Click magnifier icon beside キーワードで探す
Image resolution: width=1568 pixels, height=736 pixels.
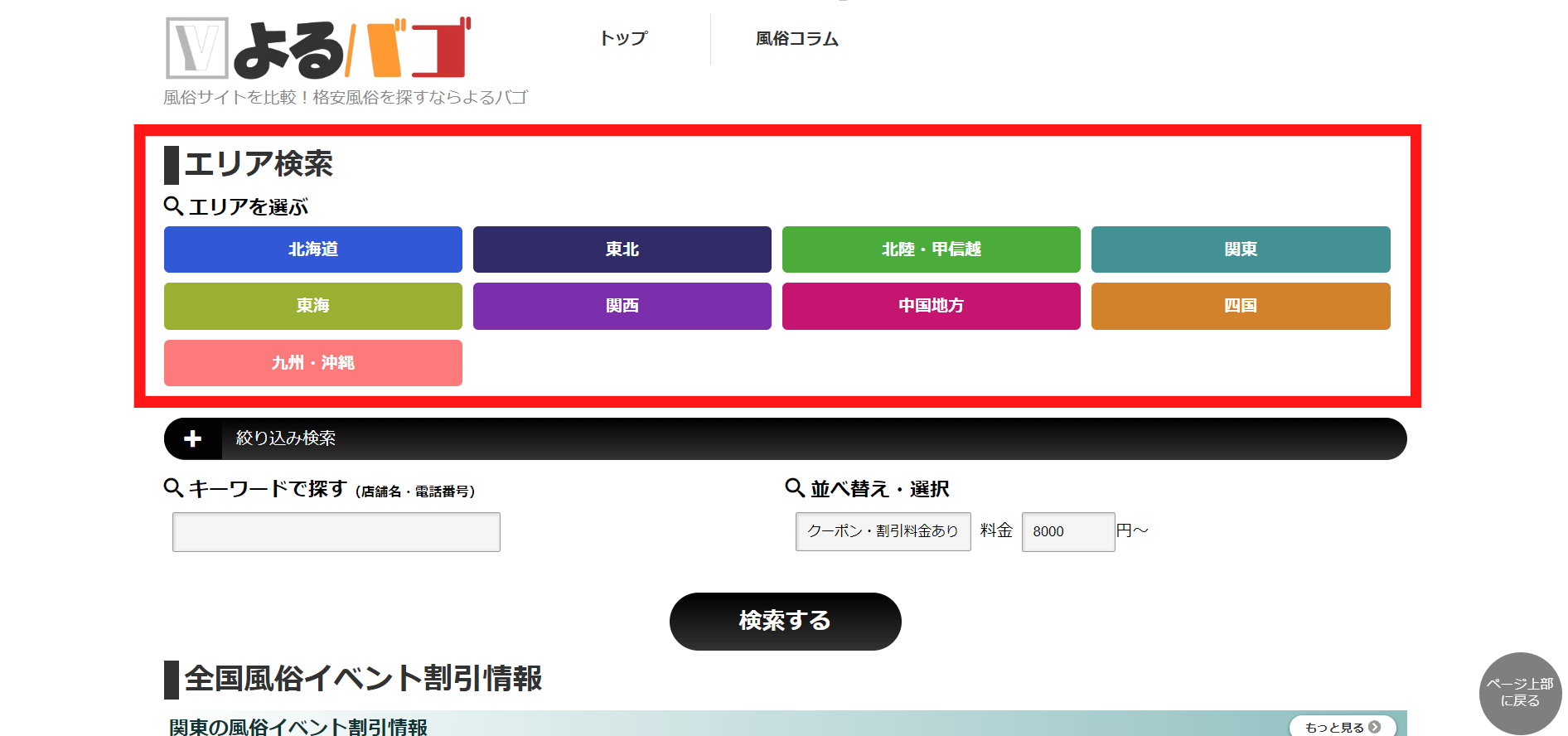pyautogui.click(x=173, y=487)
